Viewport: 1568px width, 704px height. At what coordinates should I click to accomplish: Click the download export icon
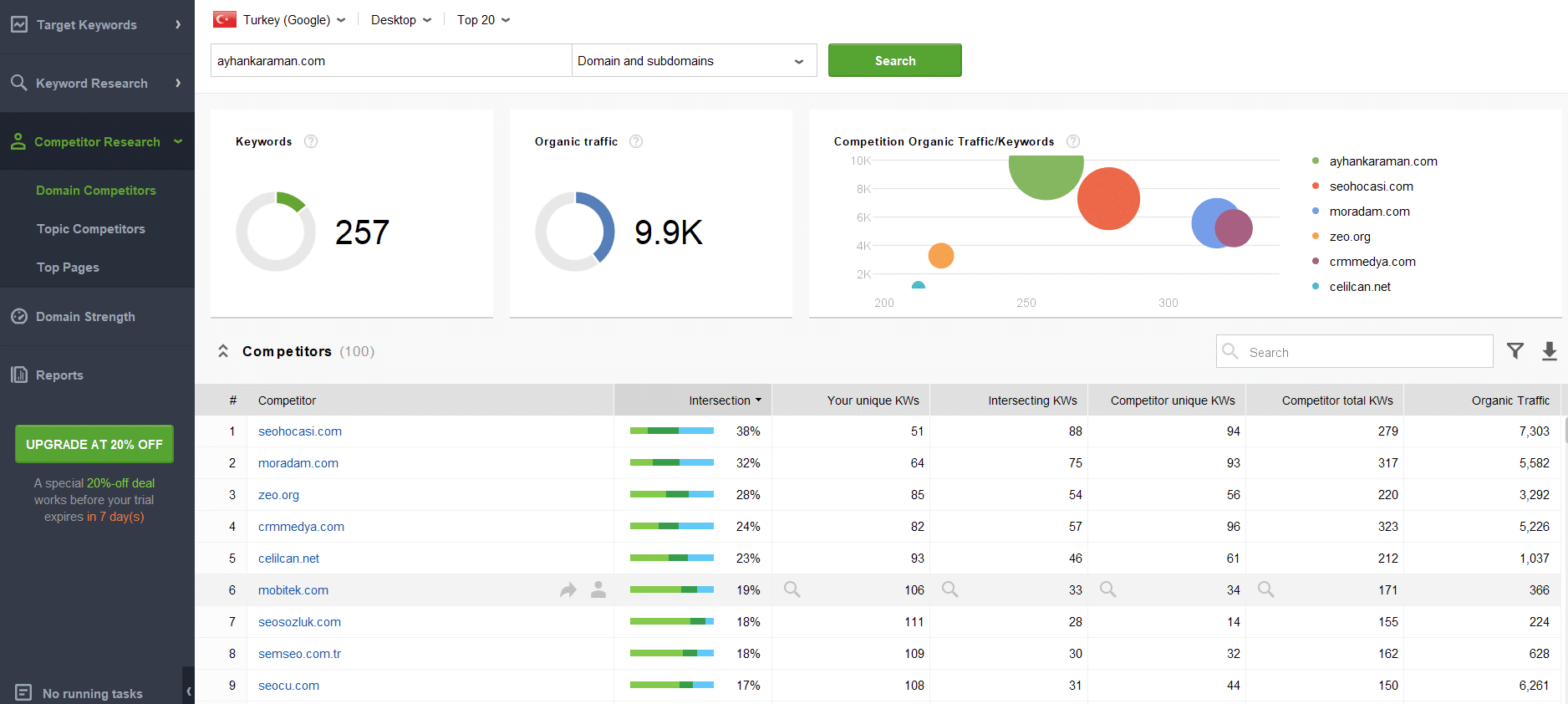pos(1549,351)
